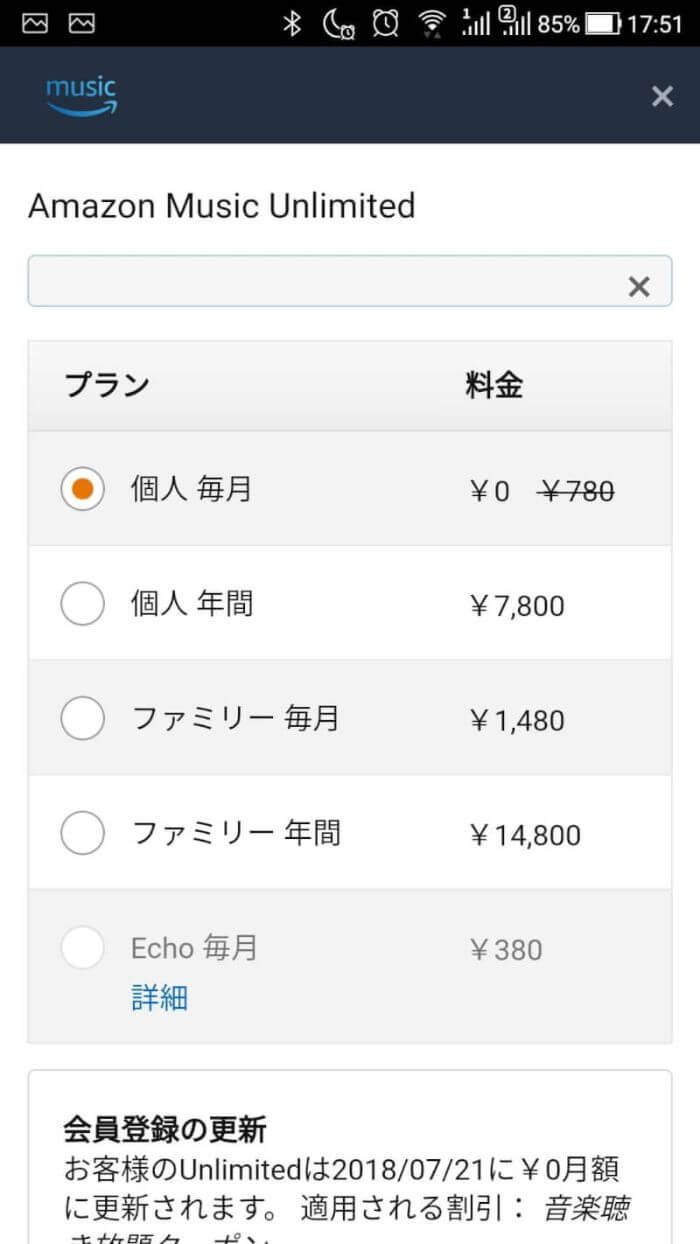The image size is (700, 1244).
Task: Tap the 会員登録の更新 heading
Action: coord(165,1130)
